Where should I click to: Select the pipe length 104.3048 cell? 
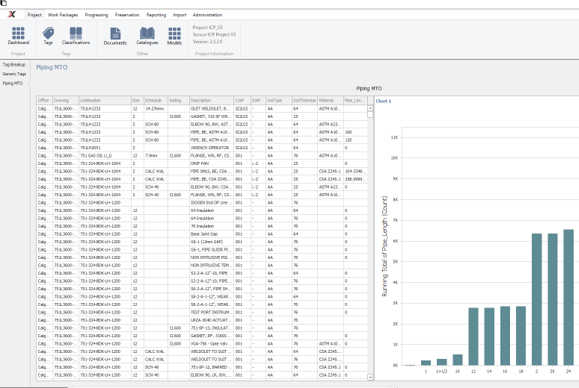click(355, 171)
